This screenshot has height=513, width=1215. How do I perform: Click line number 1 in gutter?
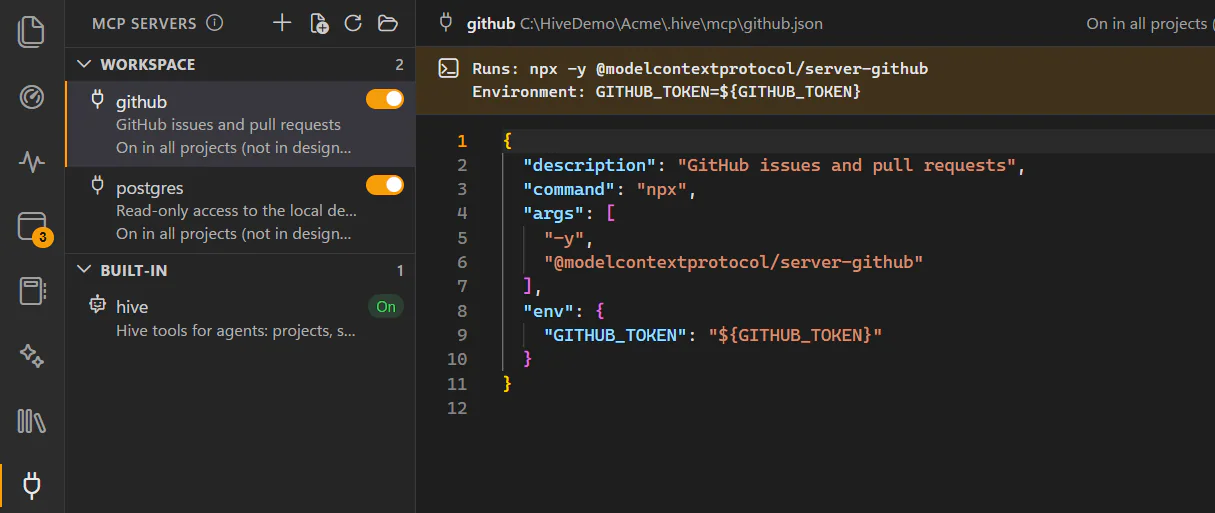[x=461, y=141]
